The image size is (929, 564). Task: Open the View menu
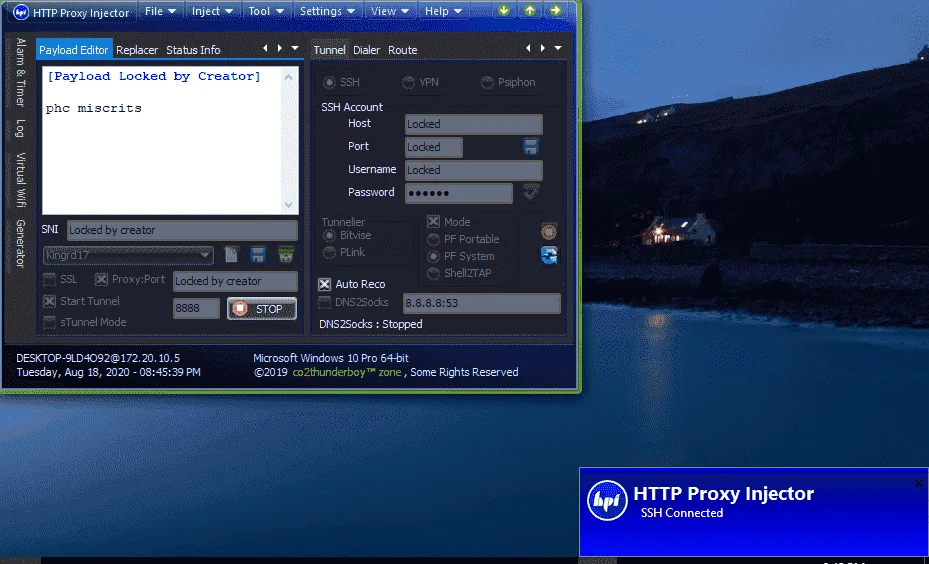[390, 11]
